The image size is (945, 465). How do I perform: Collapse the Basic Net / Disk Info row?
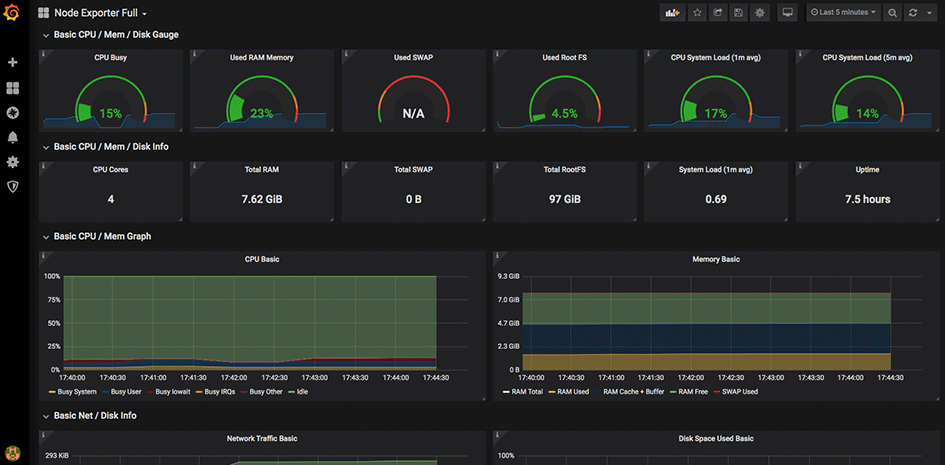[x=89, y=416]
